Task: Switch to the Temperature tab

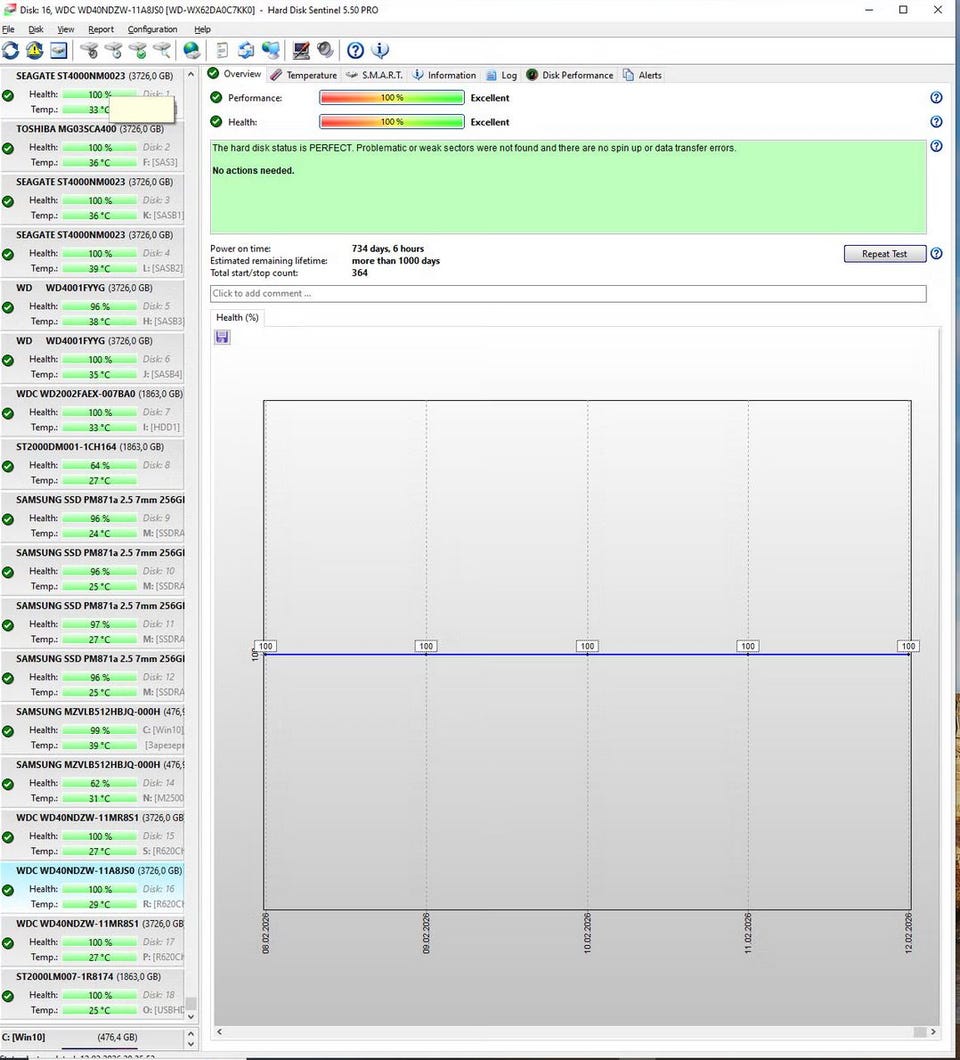Action: tap(304, 75)
